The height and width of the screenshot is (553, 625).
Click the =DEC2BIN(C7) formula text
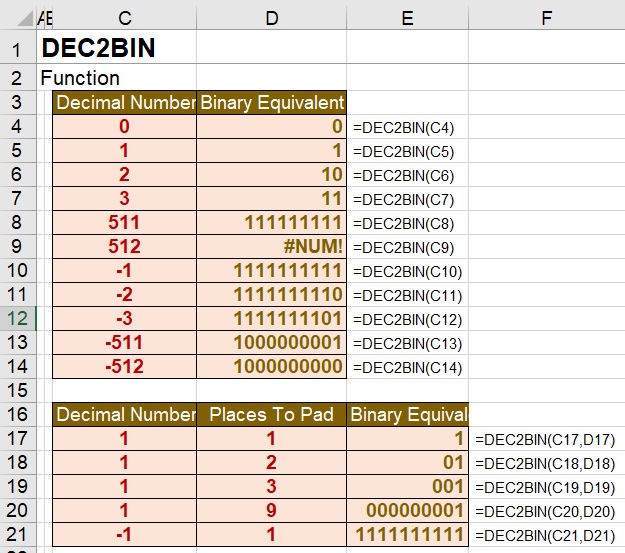pos(403,200)
